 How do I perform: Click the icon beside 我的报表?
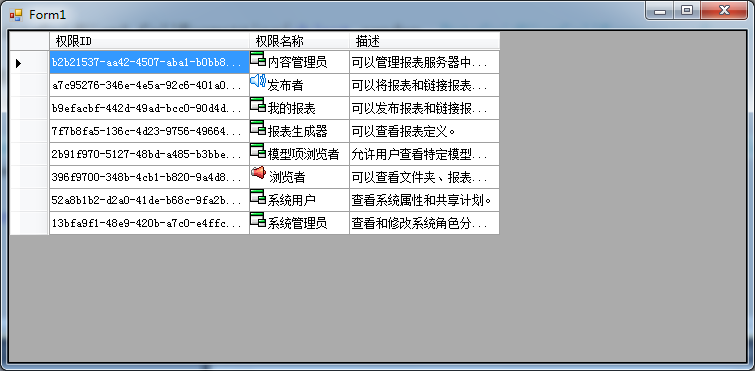[x=258, y=104]
